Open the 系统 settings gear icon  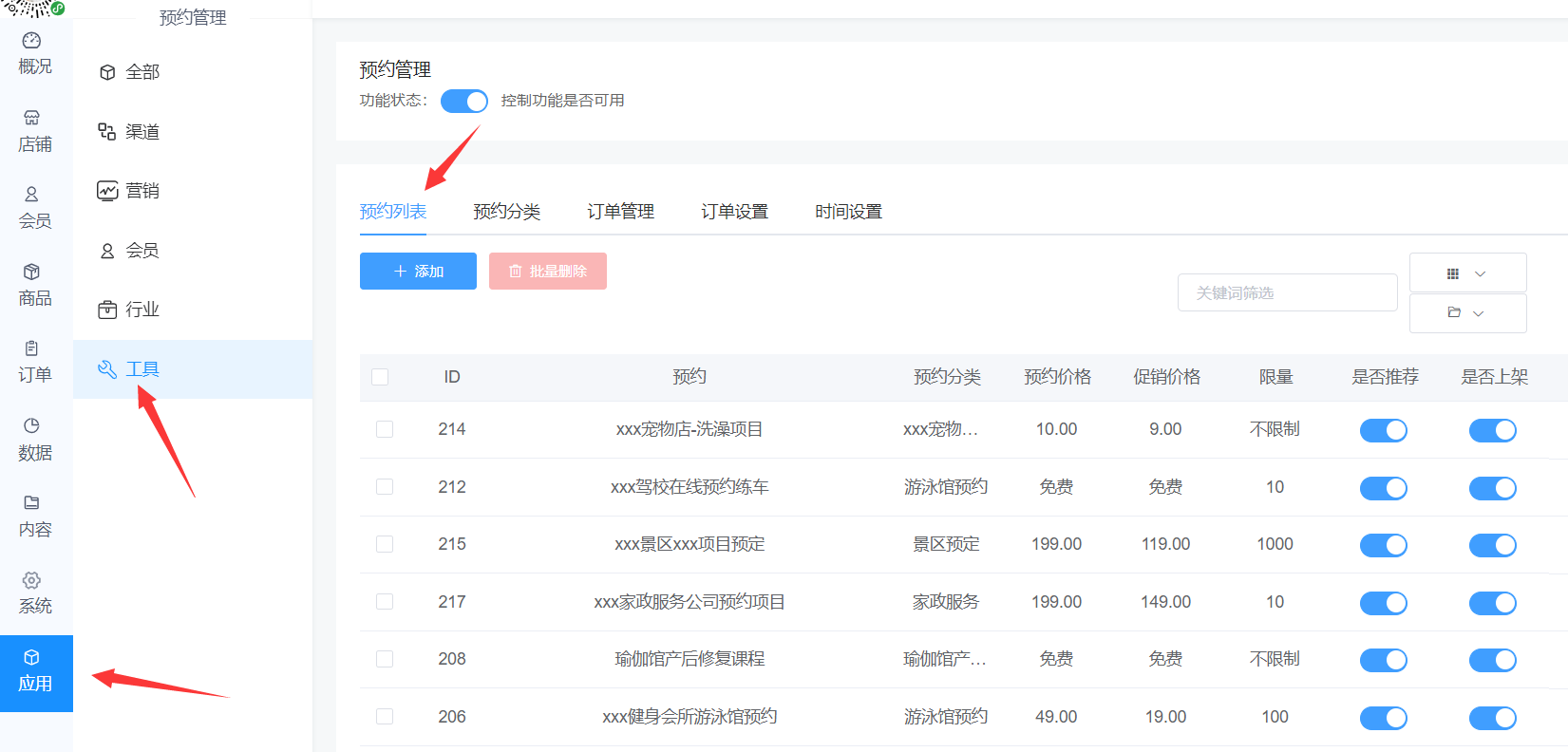click(x=31, y=580)
